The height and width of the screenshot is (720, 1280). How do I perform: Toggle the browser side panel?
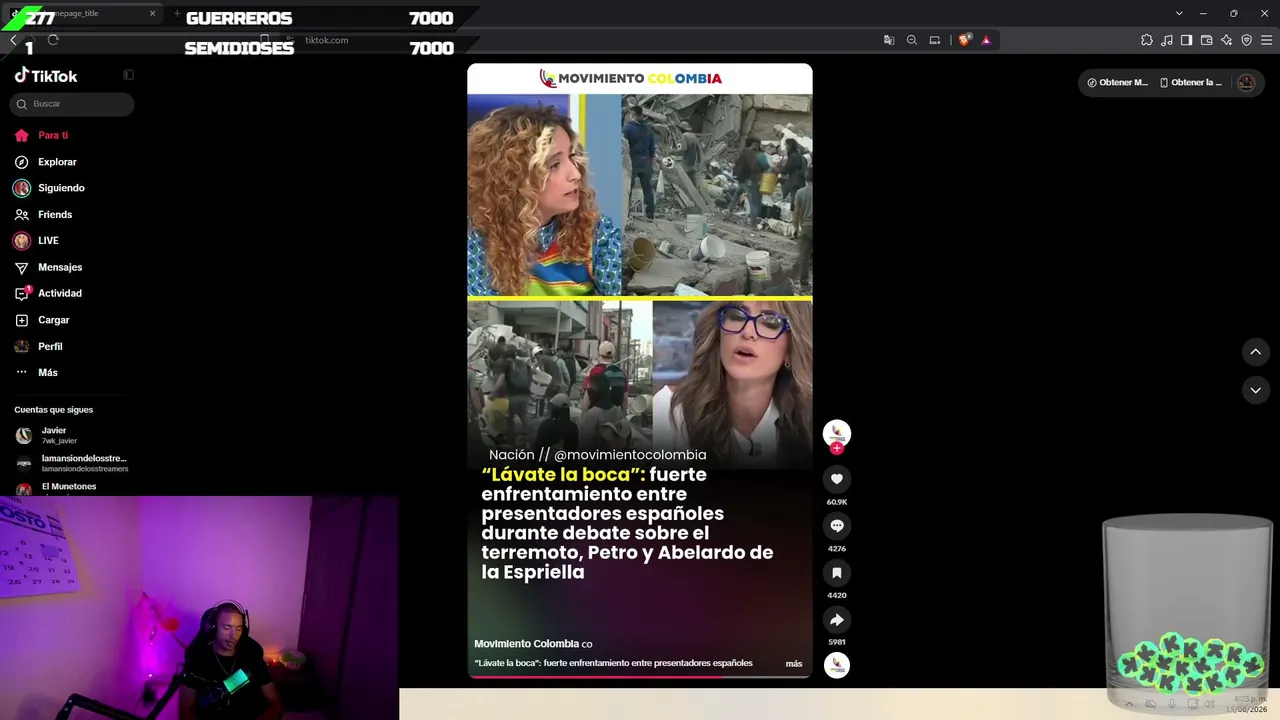click(x=1187, y=40)
